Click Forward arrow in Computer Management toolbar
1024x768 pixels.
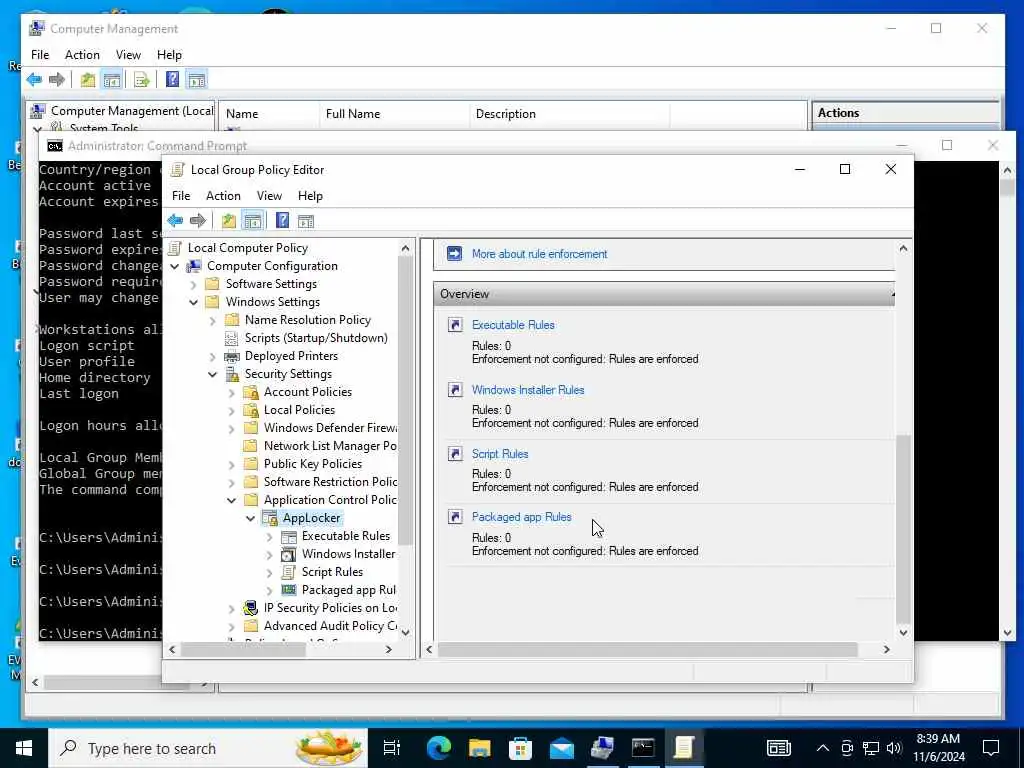coord(57,80)
